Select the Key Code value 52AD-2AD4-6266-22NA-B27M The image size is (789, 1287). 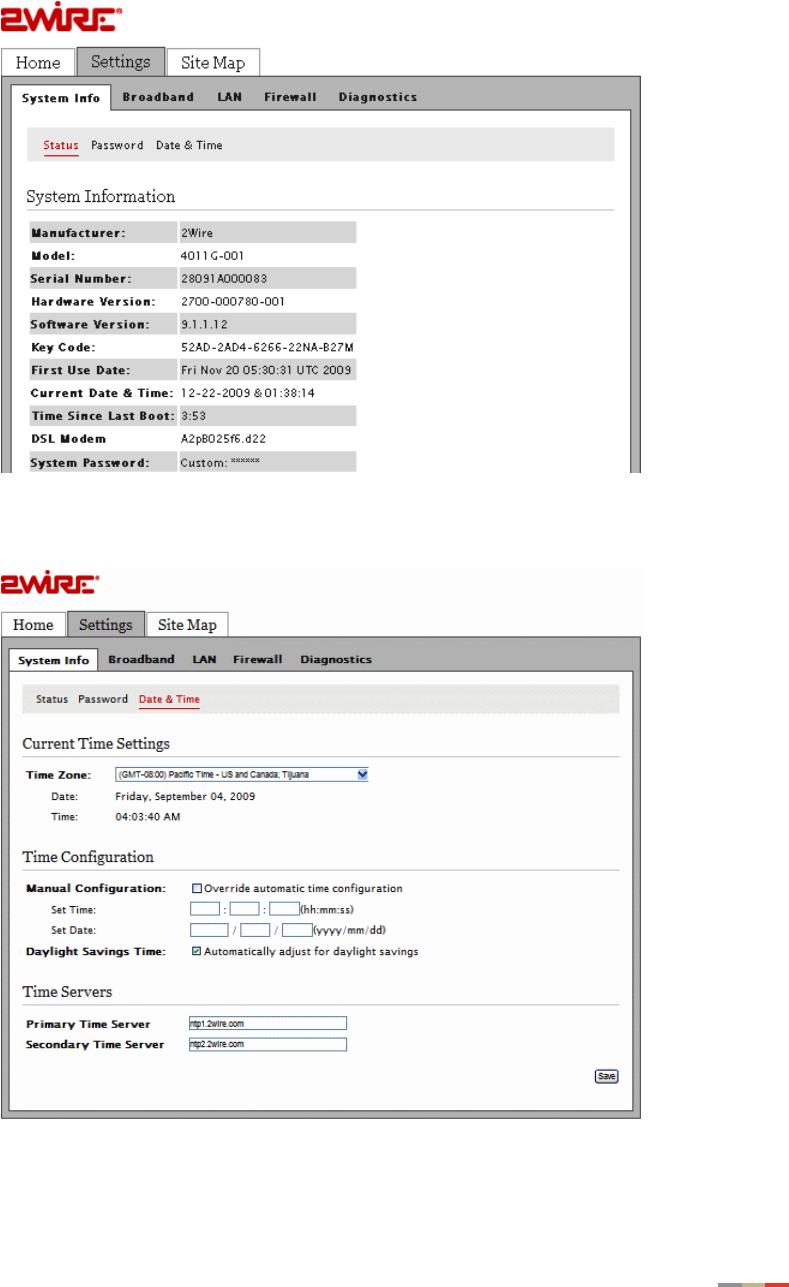[x=267, y=347]
